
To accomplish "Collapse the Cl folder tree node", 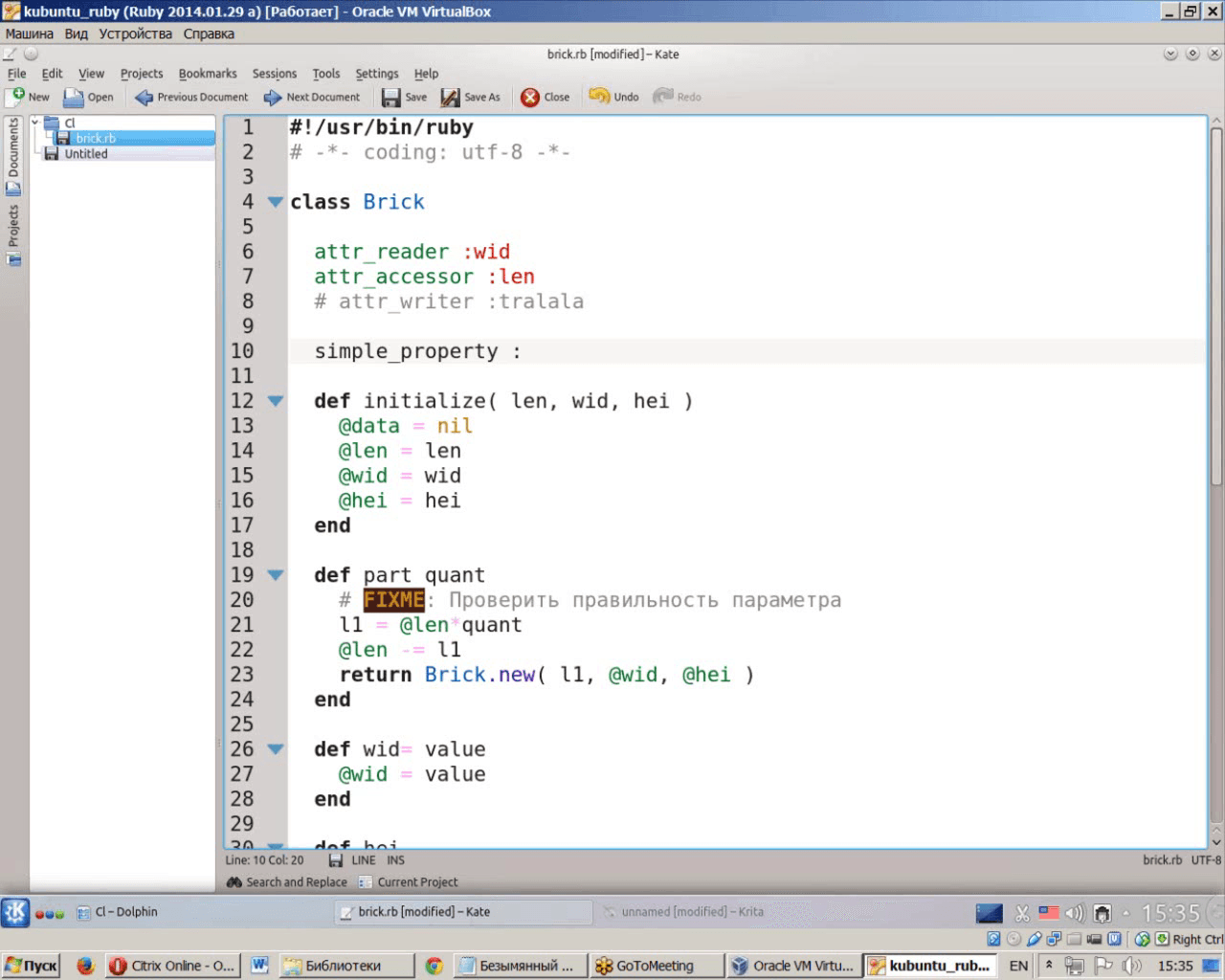I will click(36, 122).
